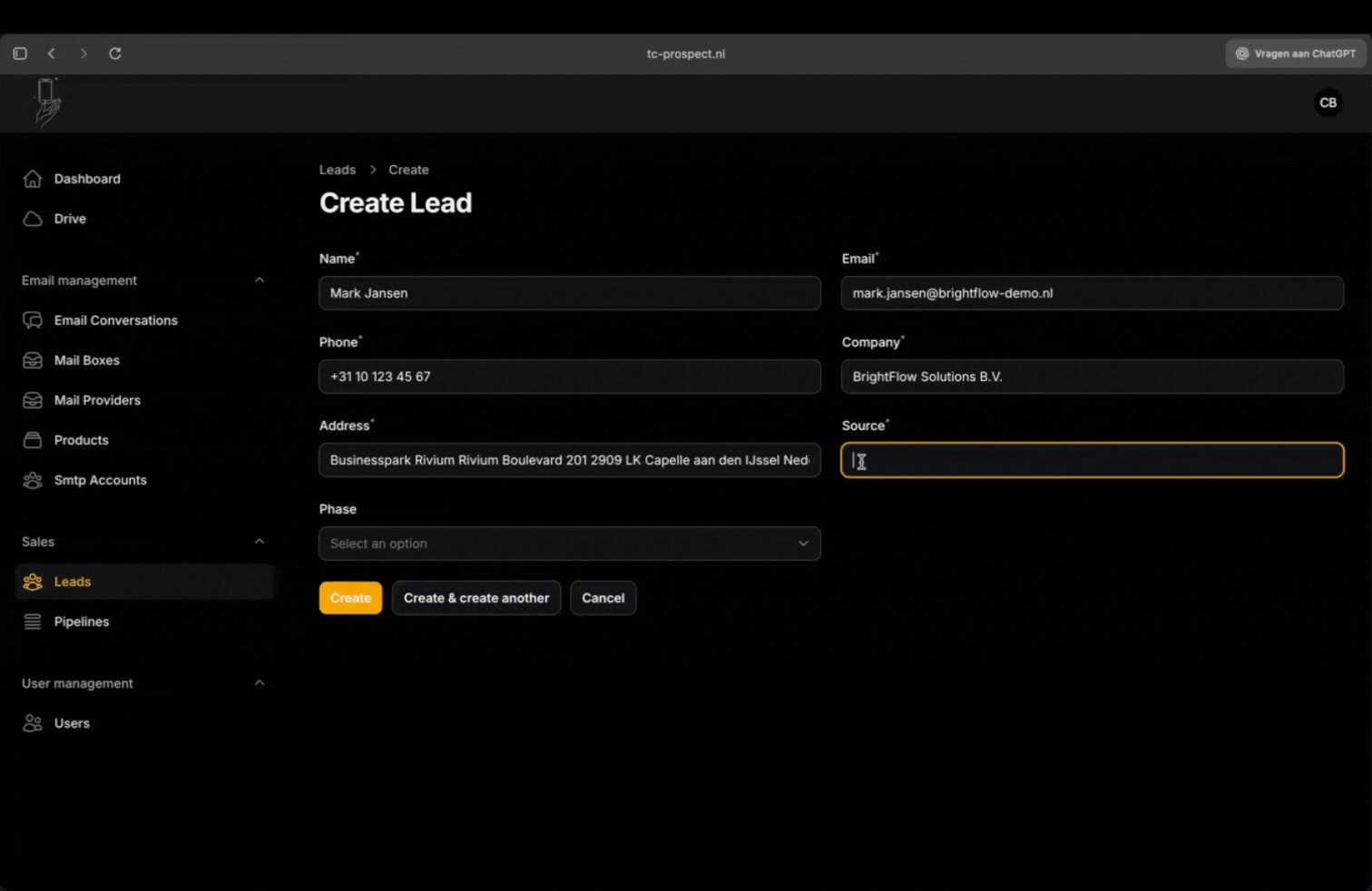Cancel the lead creation
Screen dimensions: 1372x891
point(603,598)
